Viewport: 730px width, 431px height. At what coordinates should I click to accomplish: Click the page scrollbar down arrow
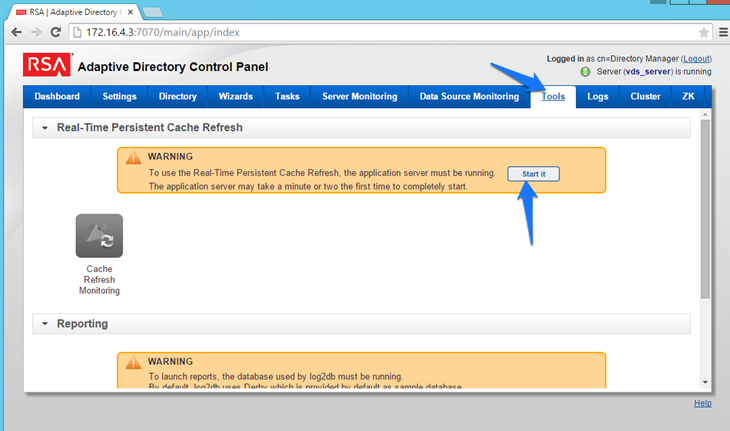coord(705,382)
